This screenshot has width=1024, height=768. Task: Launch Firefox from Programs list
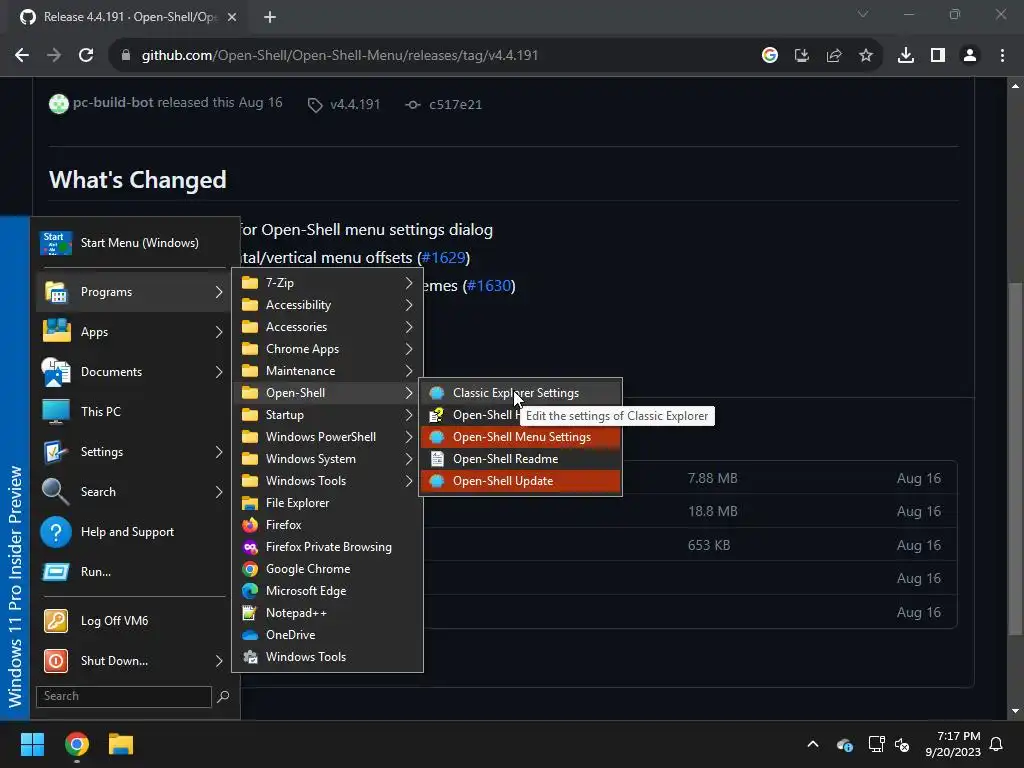pos(327,525)
